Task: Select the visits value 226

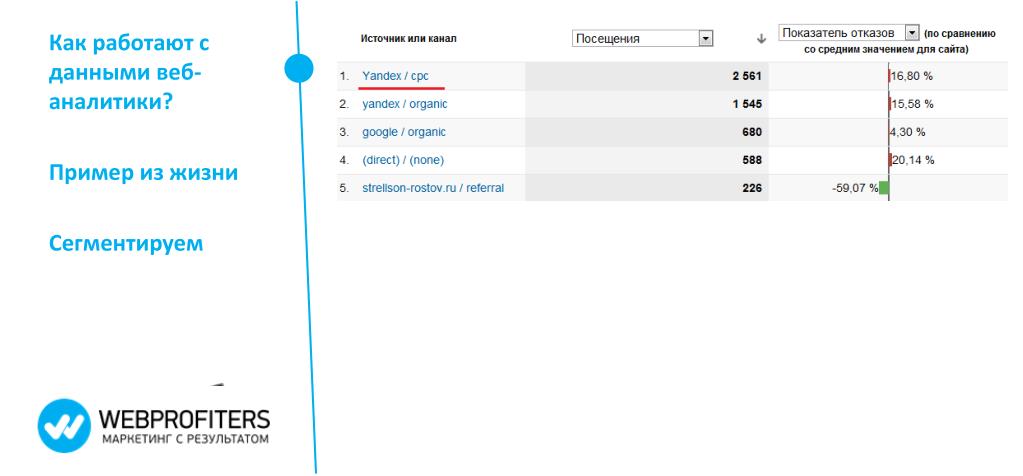Action: [x=752, y=188]
